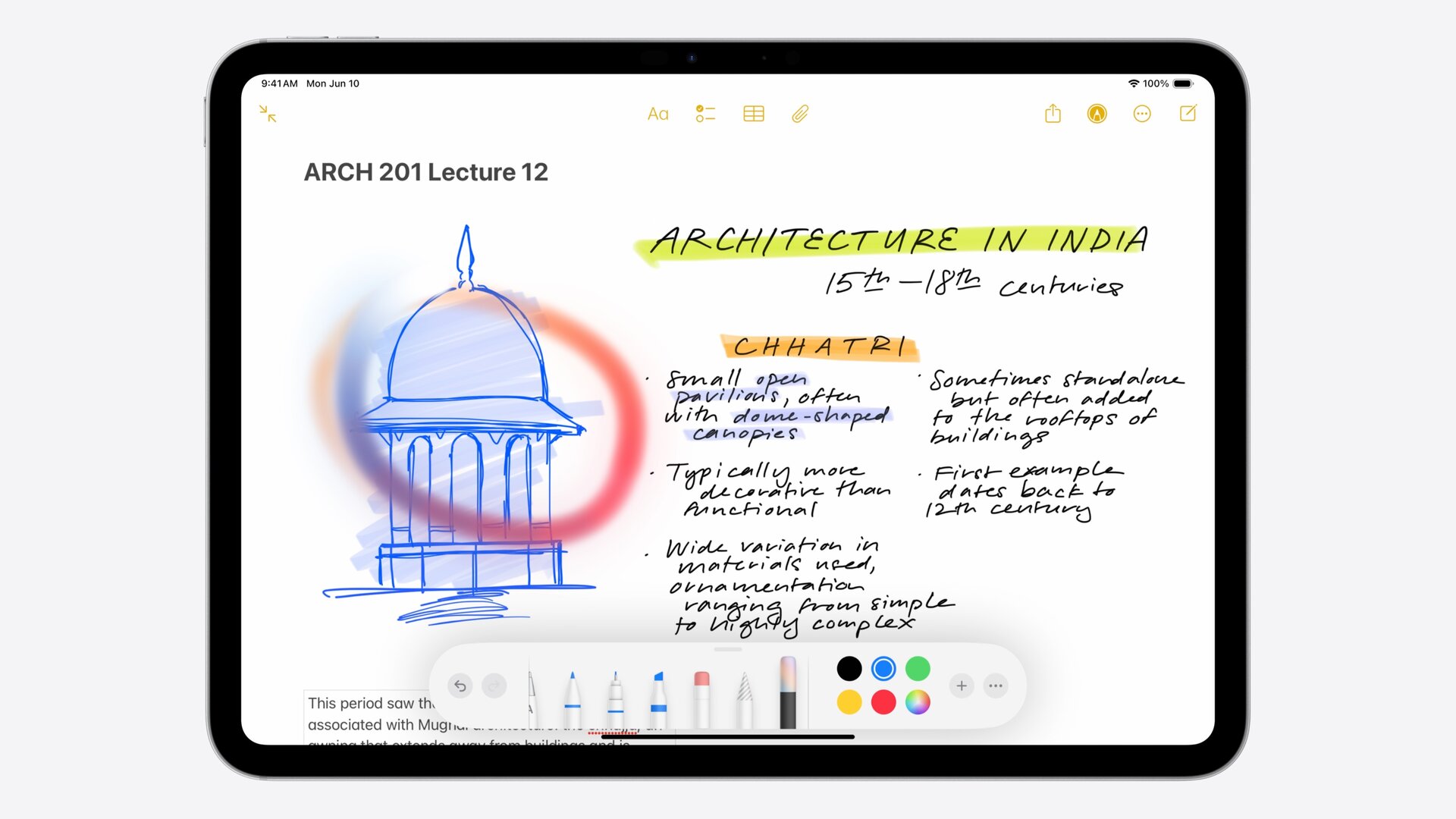Insert a table using the table icon

[753, 114]
